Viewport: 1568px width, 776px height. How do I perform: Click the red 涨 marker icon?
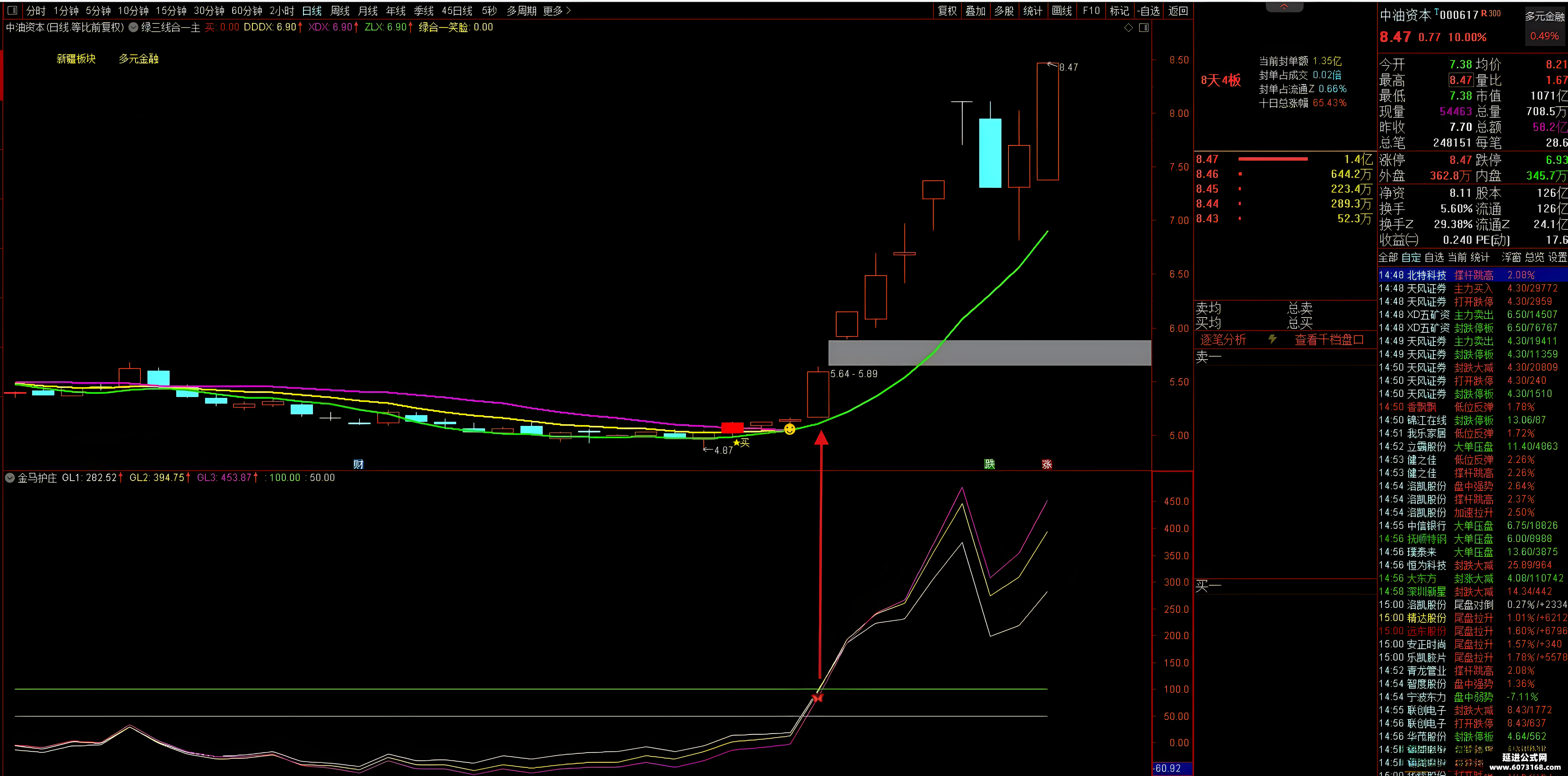[x=1047, y=464]
